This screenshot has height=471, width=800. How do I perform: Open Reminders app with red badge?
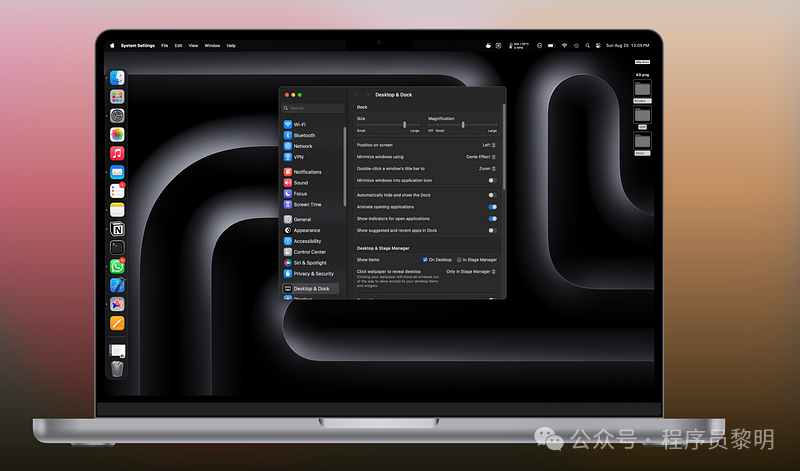point(117,191)
